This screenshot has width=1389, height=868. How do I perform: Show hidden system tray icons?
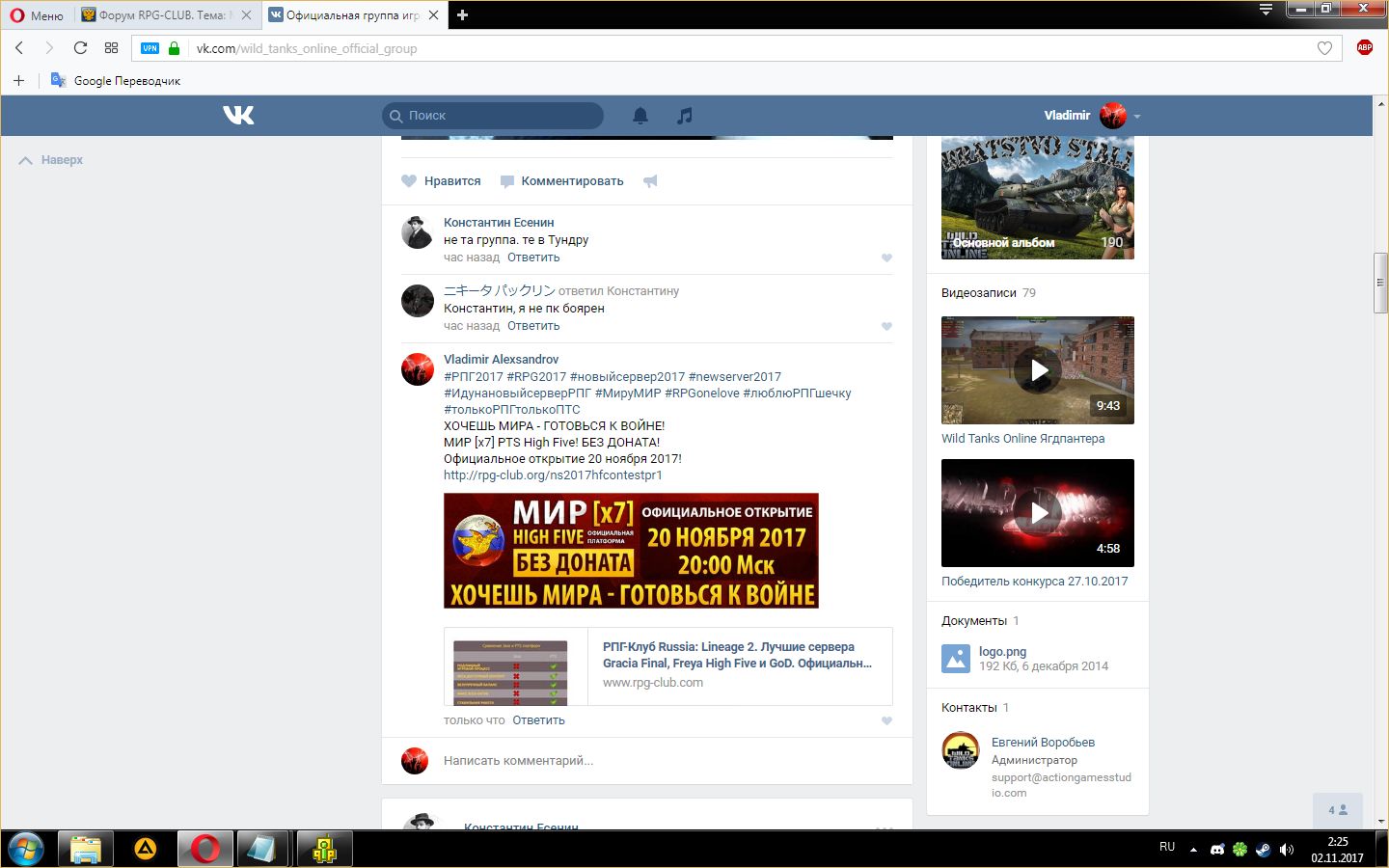click(1193, 850)
